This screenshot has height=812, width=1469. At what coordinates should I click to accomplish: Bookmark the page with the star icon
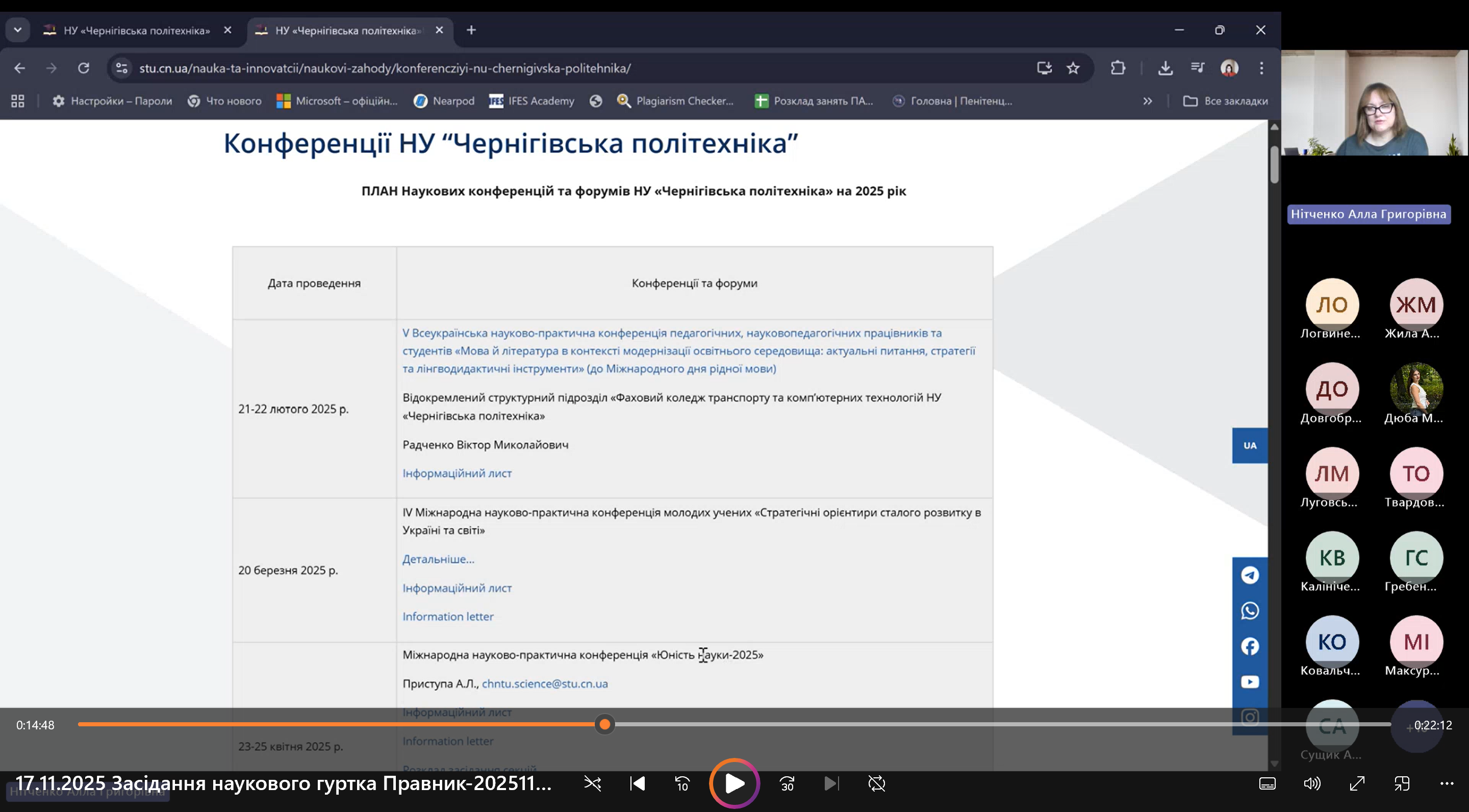click(x=1073, y=68)
